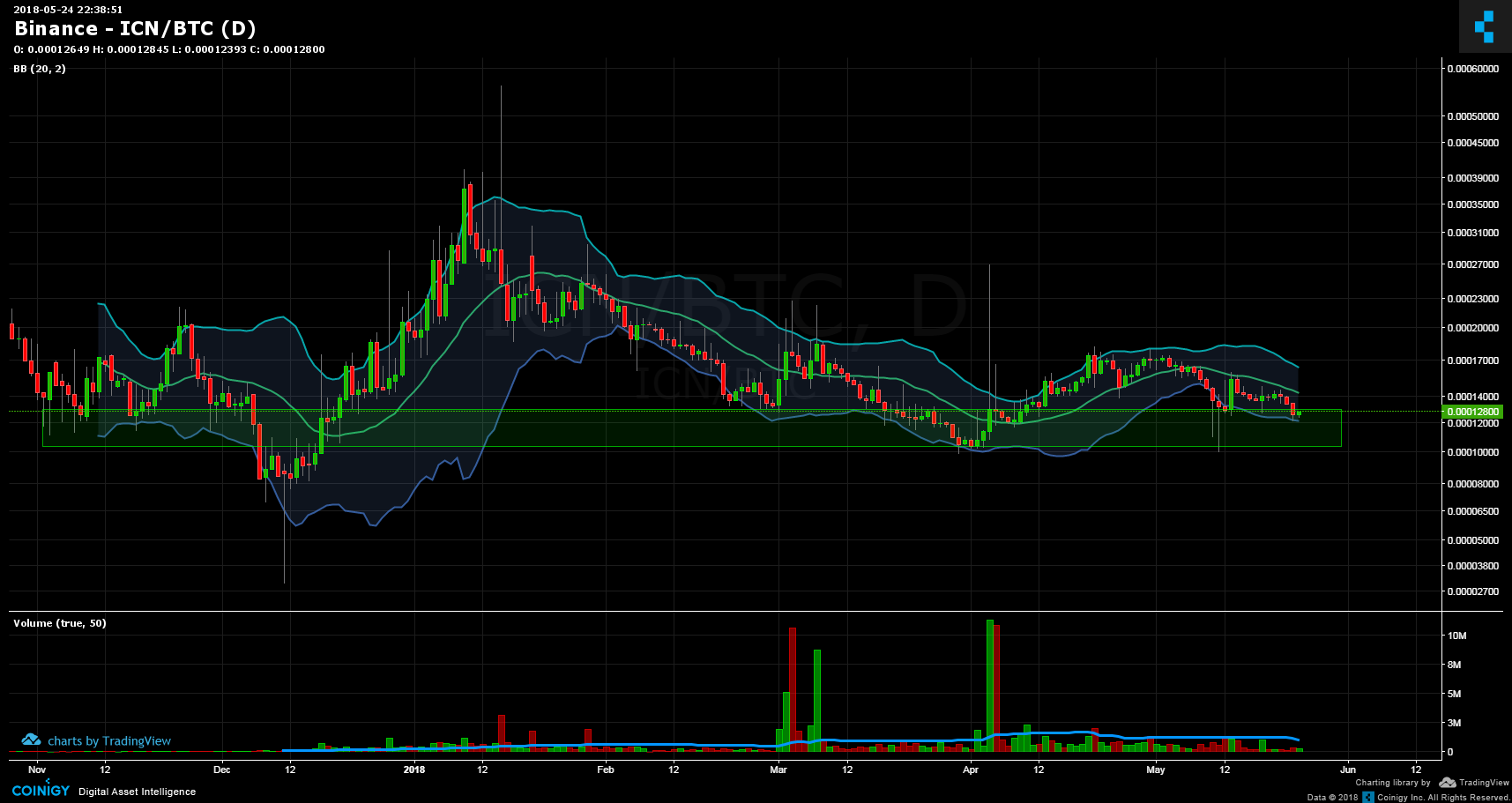The width and height of the screenshot is (1512, 803).
Task: Click the Coinigy logo in top-right corner
Action: coord(1485,26)
